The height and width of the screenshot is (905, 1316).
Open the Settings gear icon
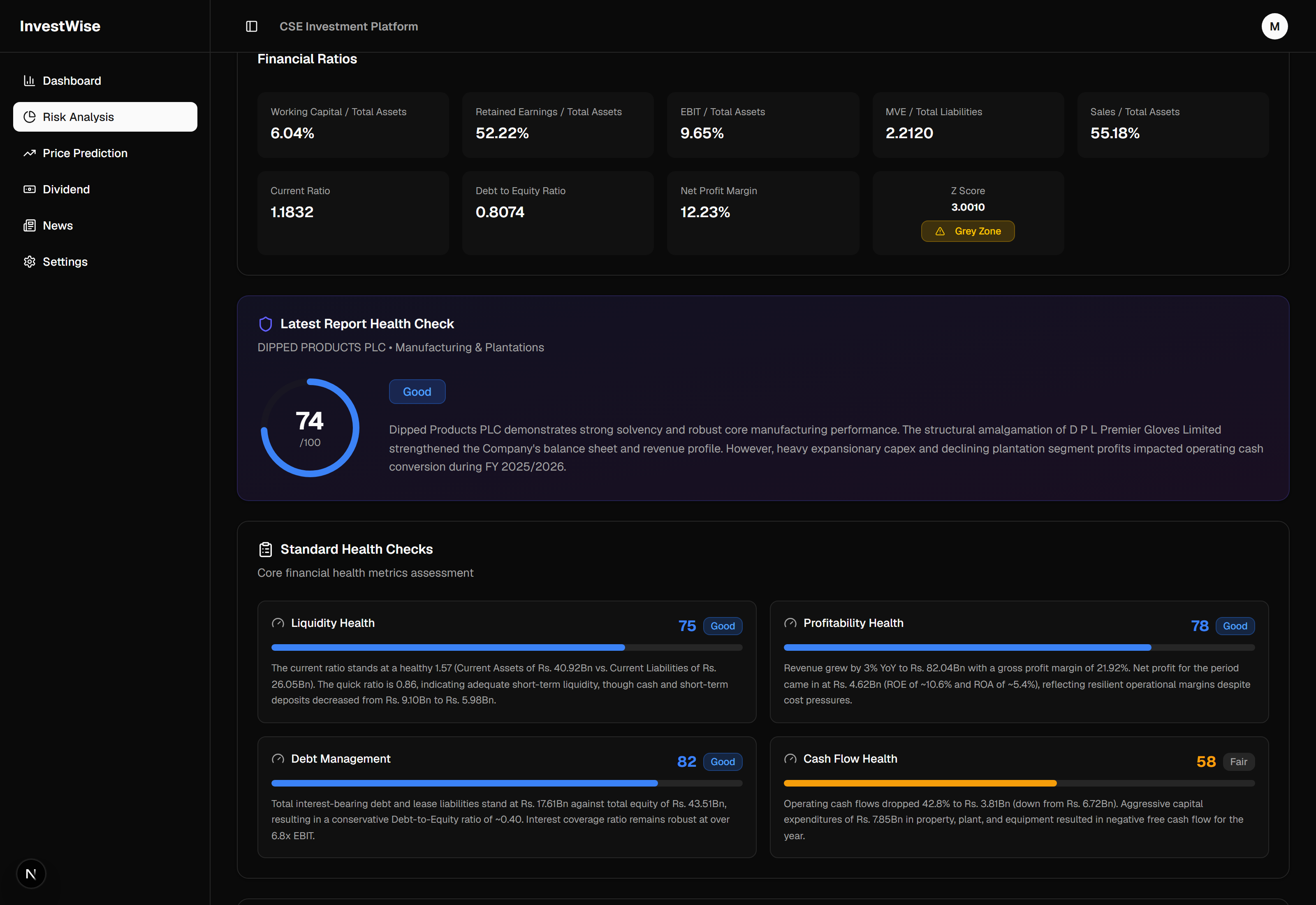(x=30, y=262)
